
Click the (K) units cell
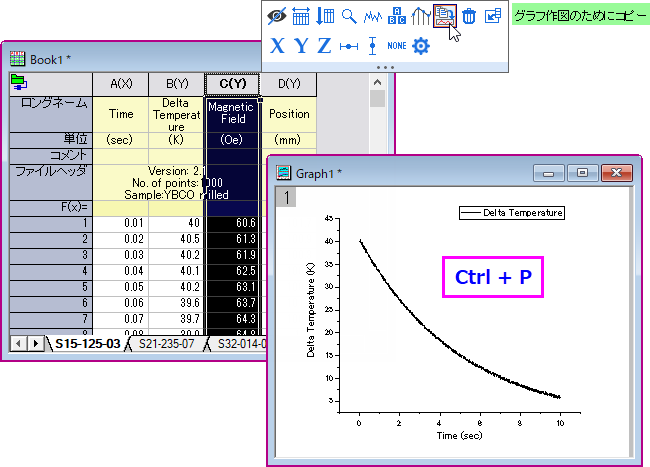coord(177,140)
